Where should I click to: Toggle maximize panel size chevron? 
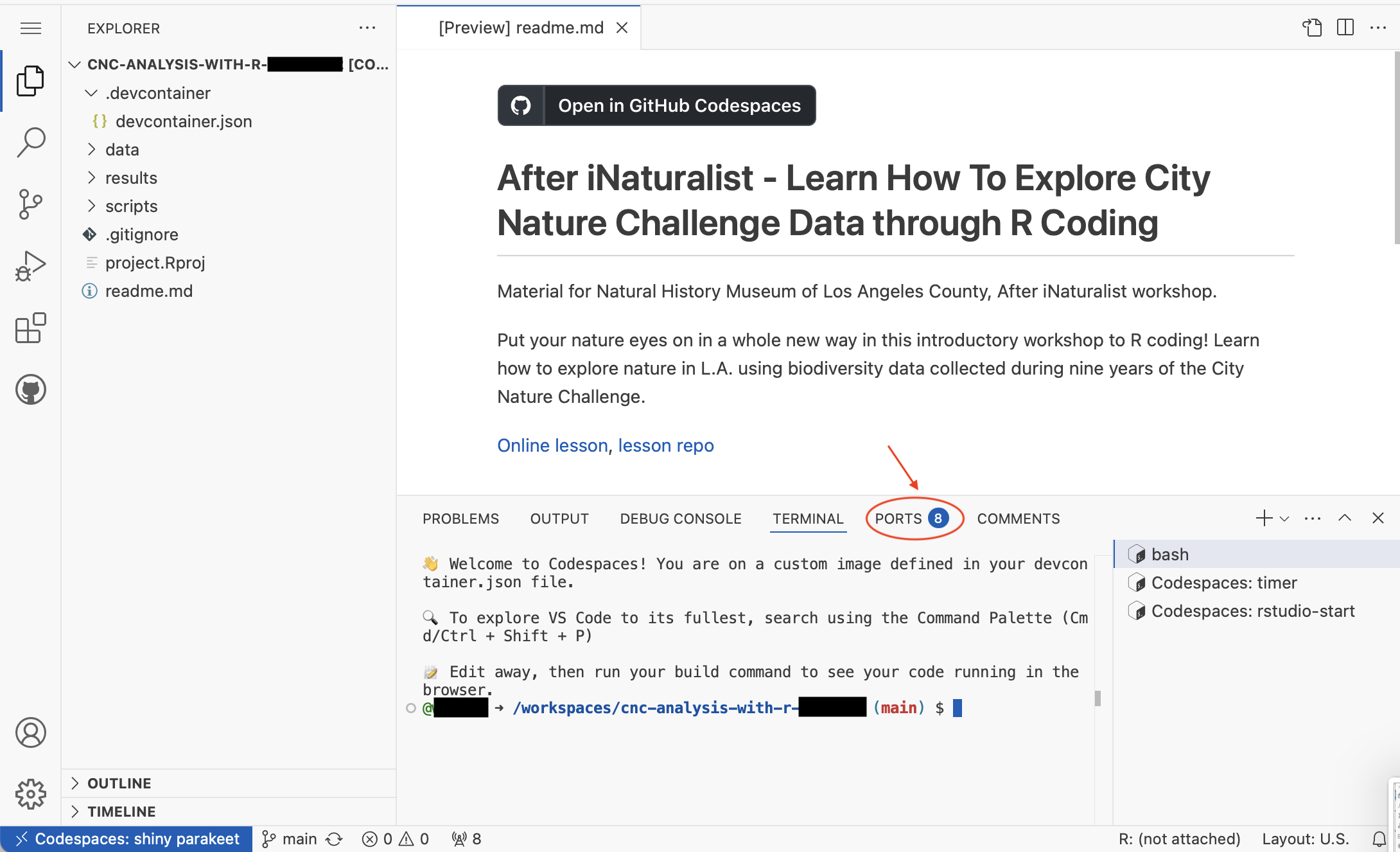click(x=1345, y=518)
